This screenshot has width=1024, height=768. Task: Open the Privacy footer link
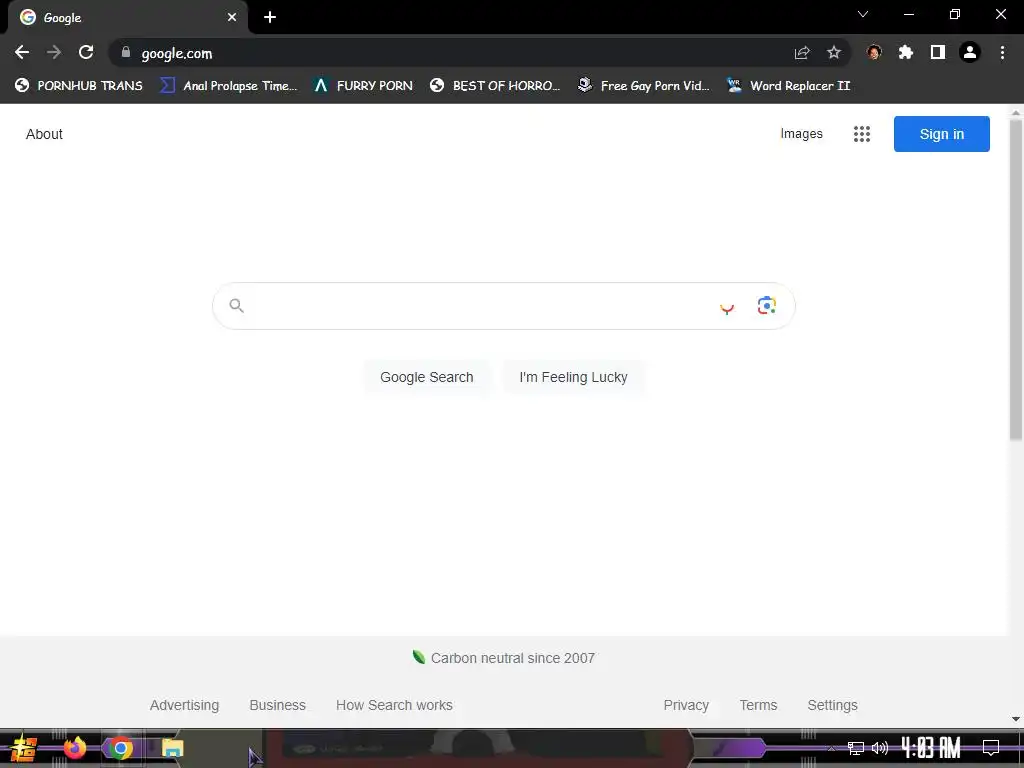click(x=686, y=705)
